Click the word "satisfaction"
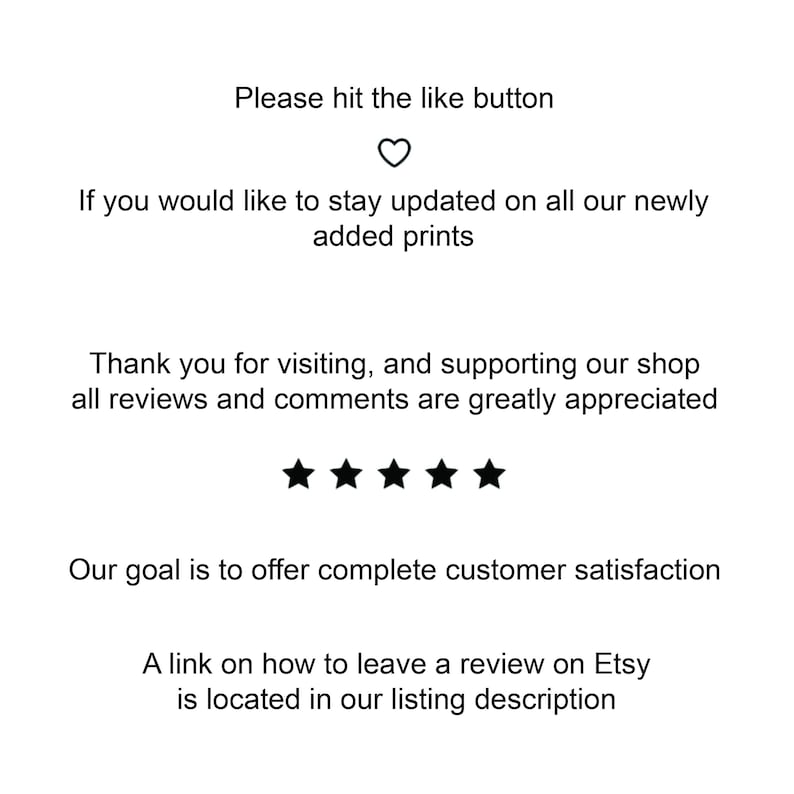Viewport: 794px width, 794px height. click(648, 570)
